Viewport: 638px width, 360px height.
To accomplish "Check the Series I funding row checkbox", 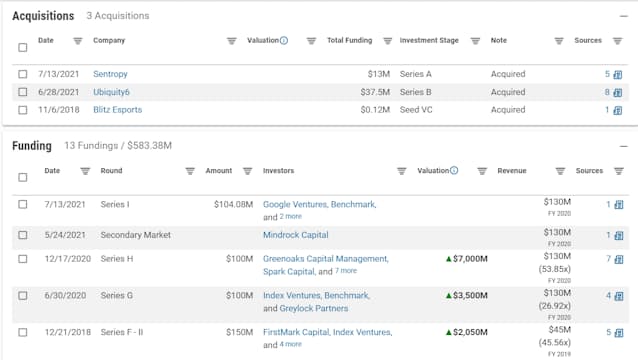I will pos(23,204).
